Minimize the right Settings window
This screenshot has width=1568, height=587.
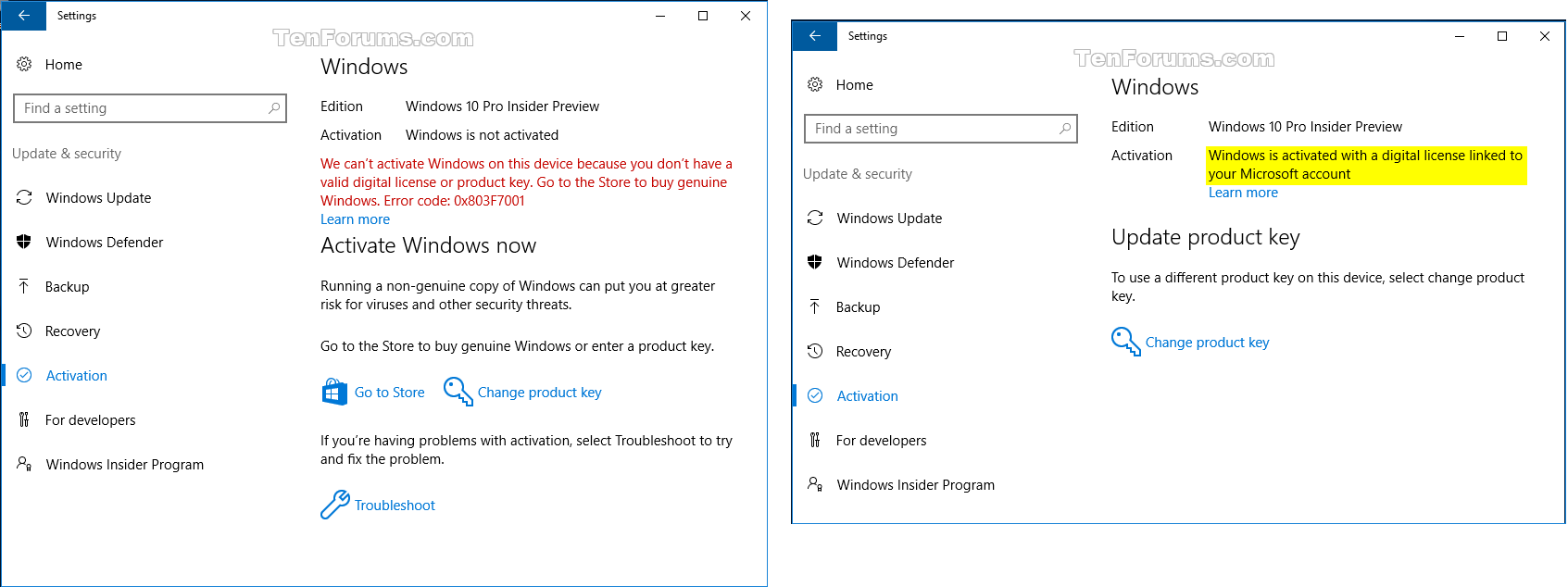(1460, 36)
